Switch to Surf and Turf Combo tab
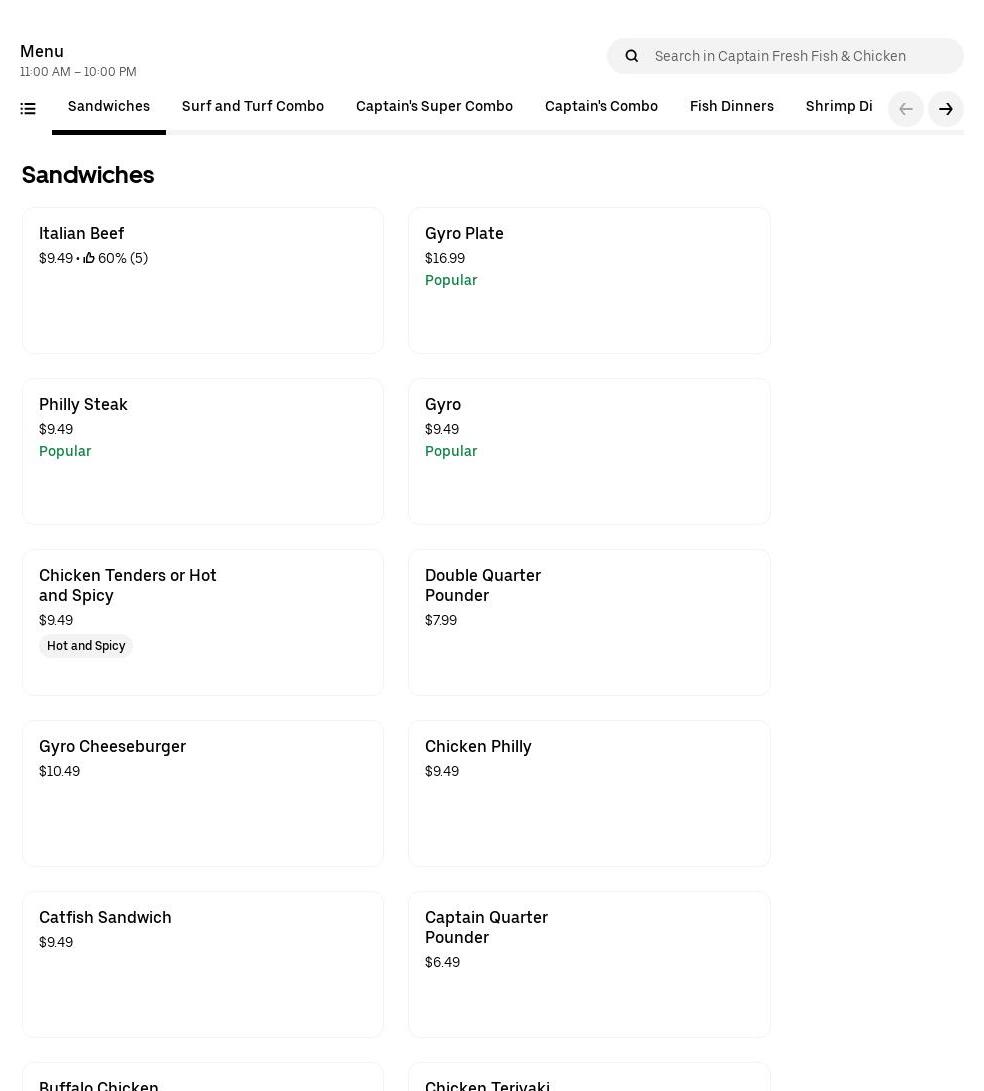Screen dimensions: 984x1091 point(252,107)
